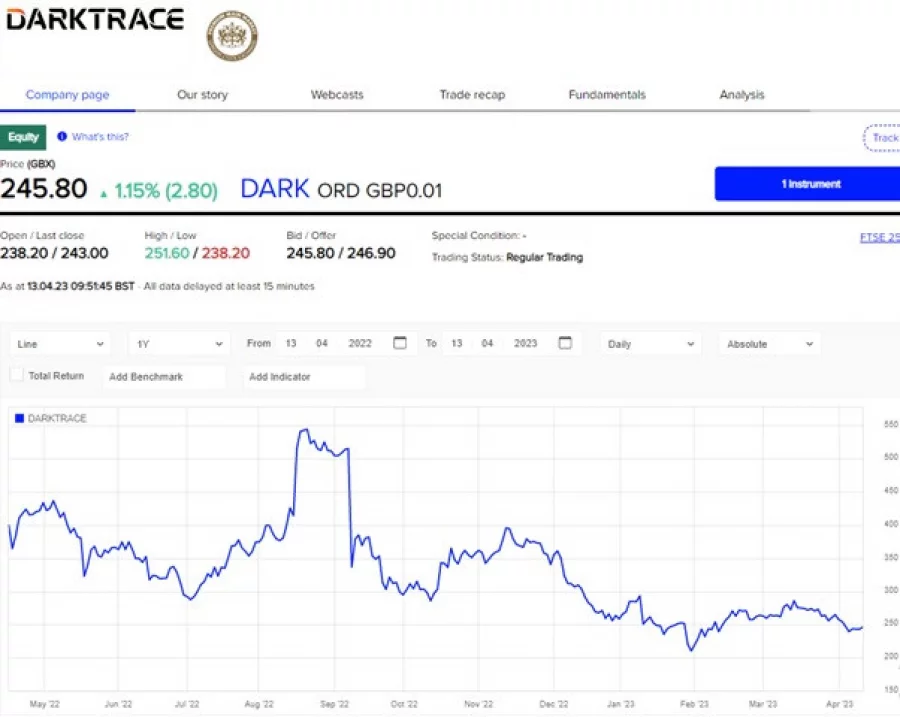Click the blue DARKTRACE legend square

point(19,418)
